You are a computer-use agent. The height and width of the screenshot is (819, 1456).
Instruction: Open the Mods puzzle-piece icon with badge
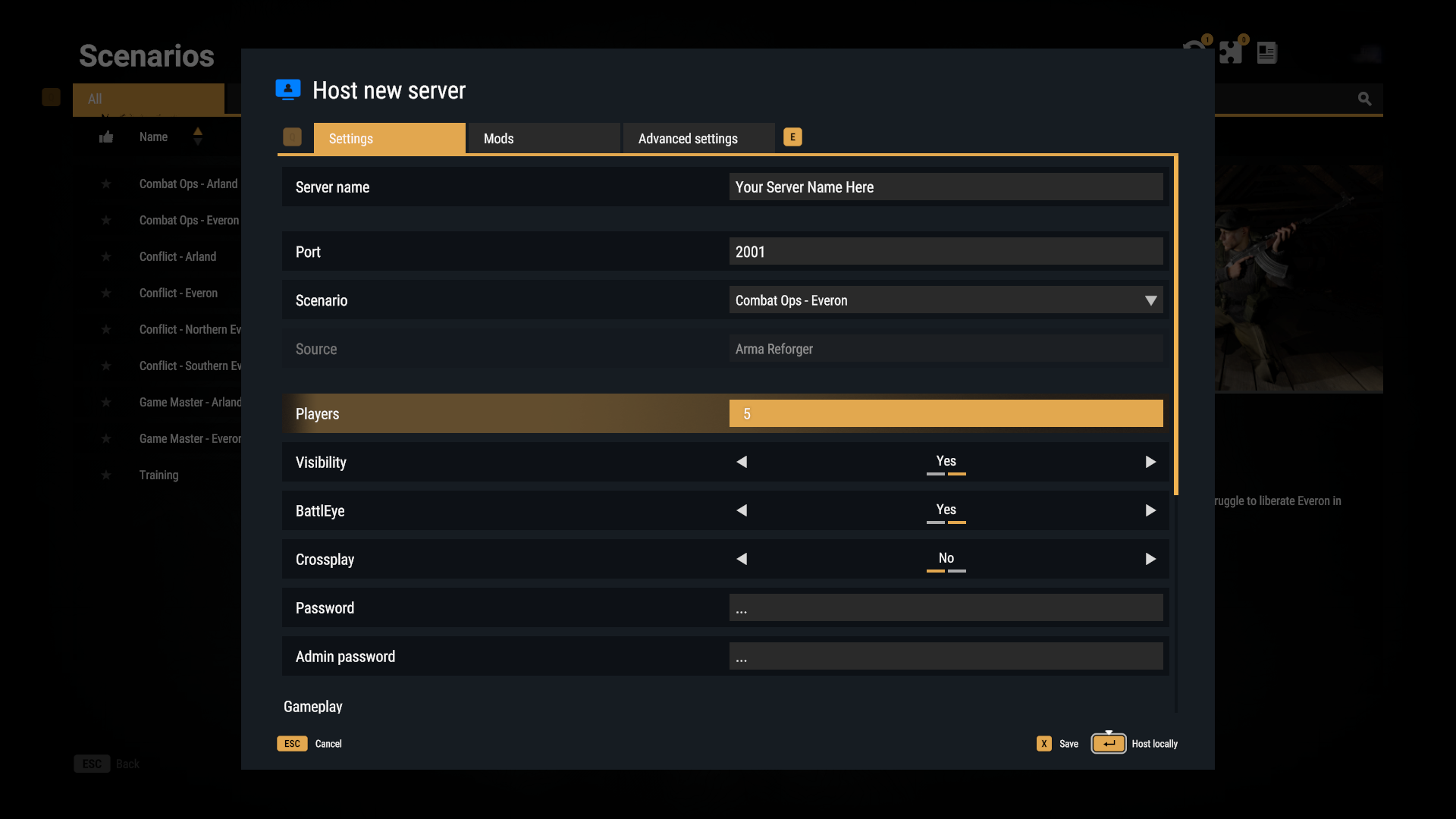coord(1232,52)
